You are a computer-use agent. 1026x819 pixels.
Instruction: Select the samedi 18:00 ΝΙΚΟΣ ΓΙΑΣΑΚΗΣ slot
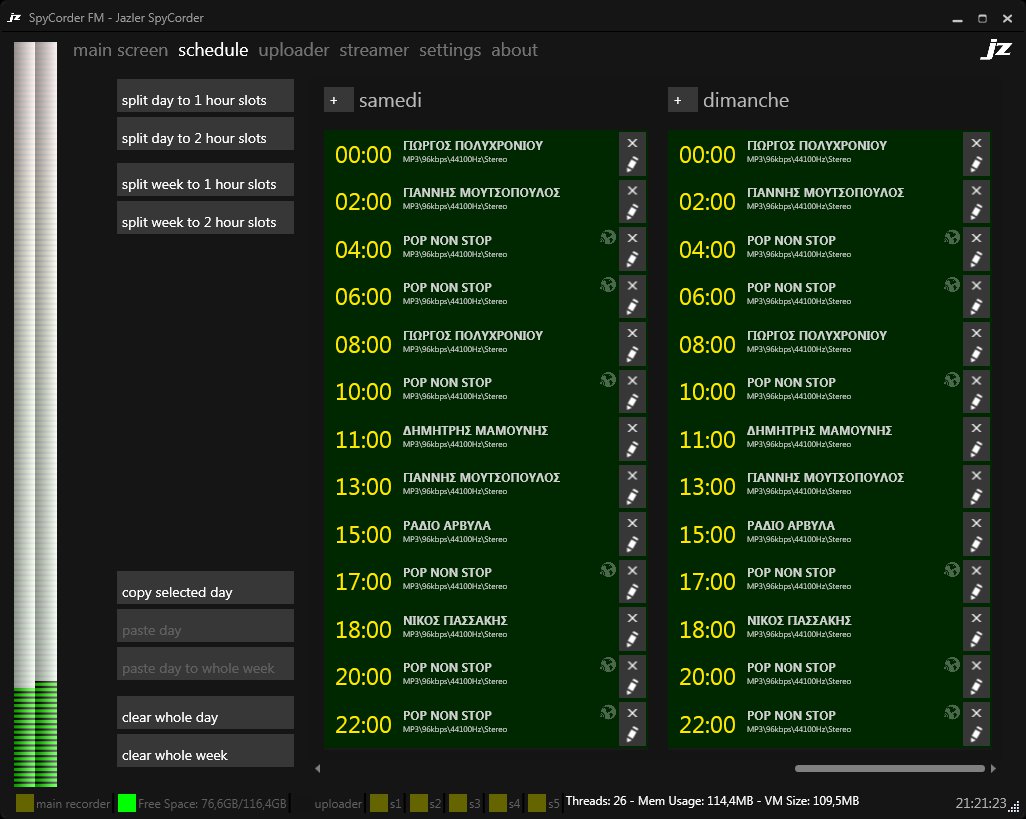click(470, 629)
